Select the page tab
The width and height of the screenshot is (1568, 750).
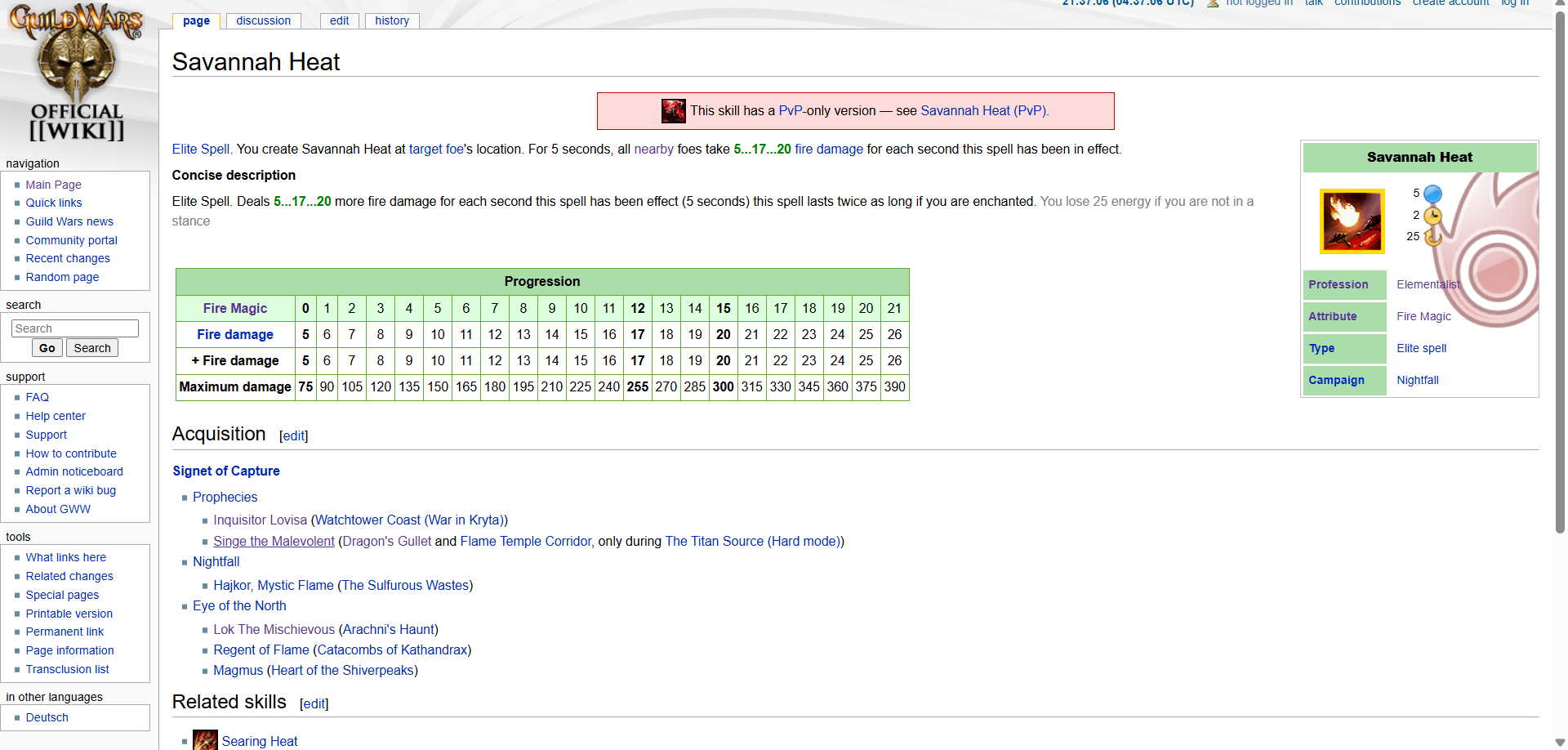click(x=196, y=20)
